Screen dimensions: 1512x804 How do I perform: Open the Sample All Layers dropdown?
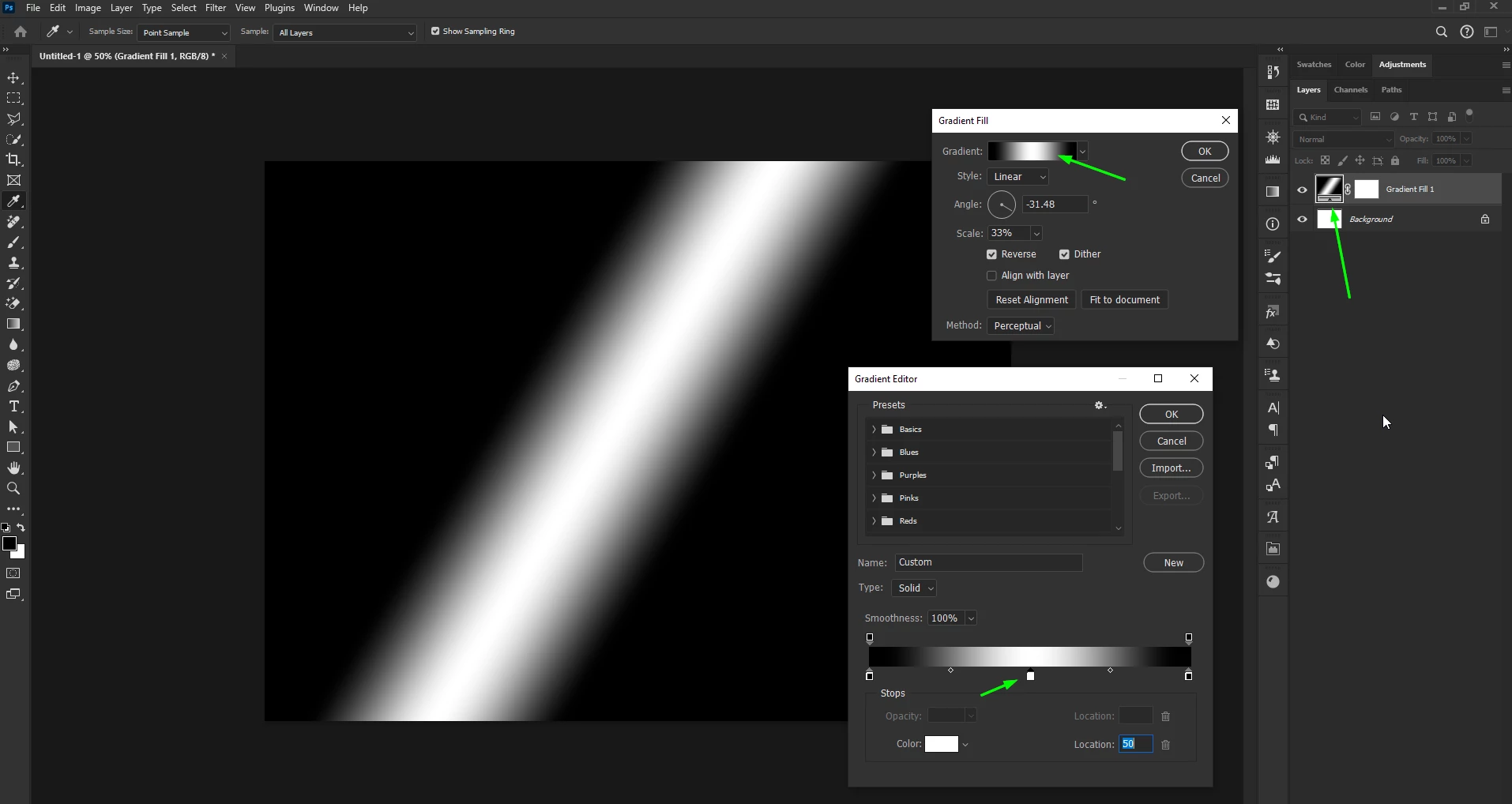344,32
